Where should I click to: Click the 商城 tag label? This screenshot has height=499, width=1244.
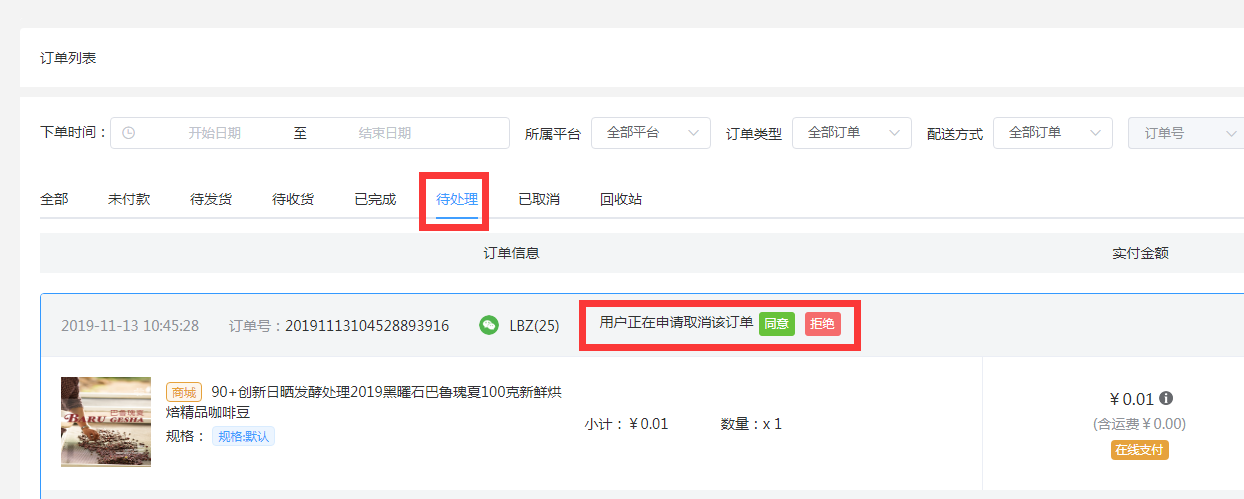[184, 393]
